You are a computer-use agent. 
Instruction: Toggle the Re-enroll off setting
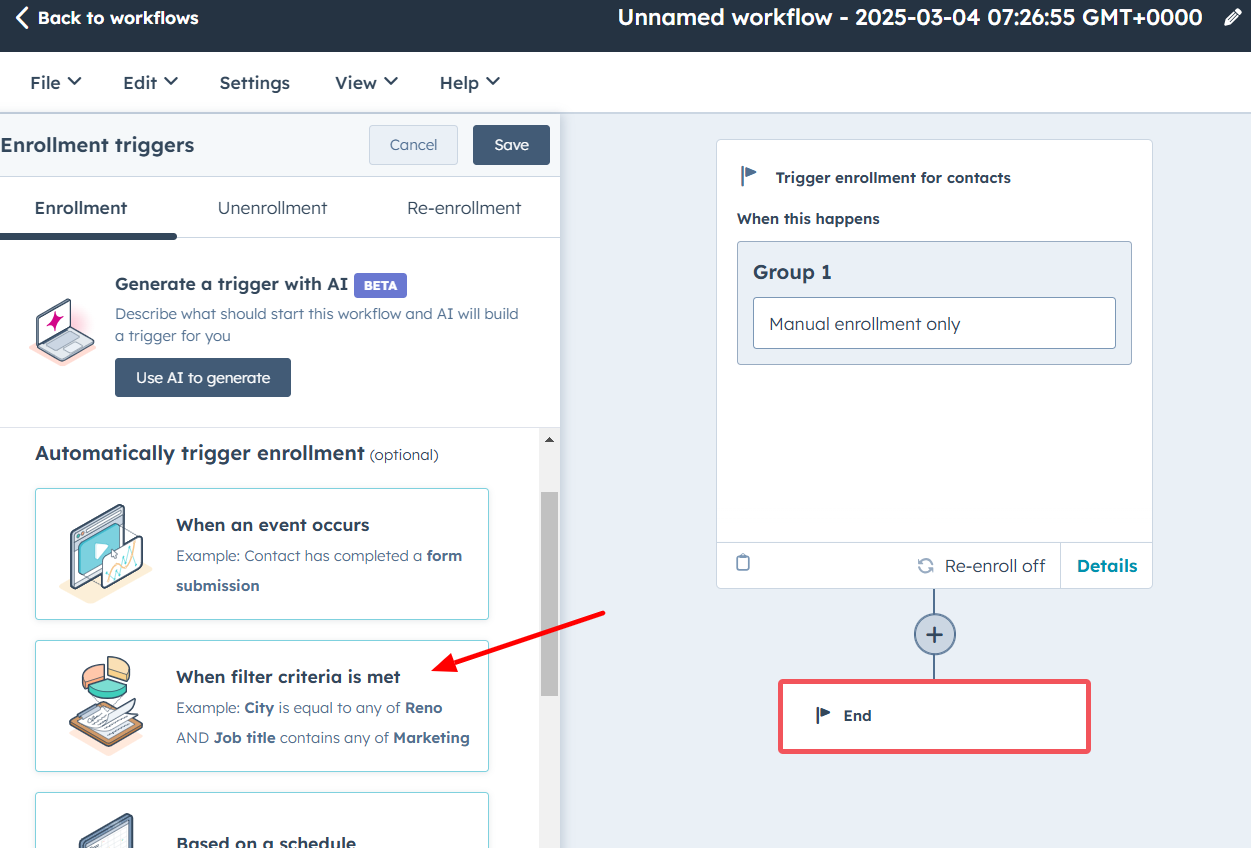[x=994, y=565]
